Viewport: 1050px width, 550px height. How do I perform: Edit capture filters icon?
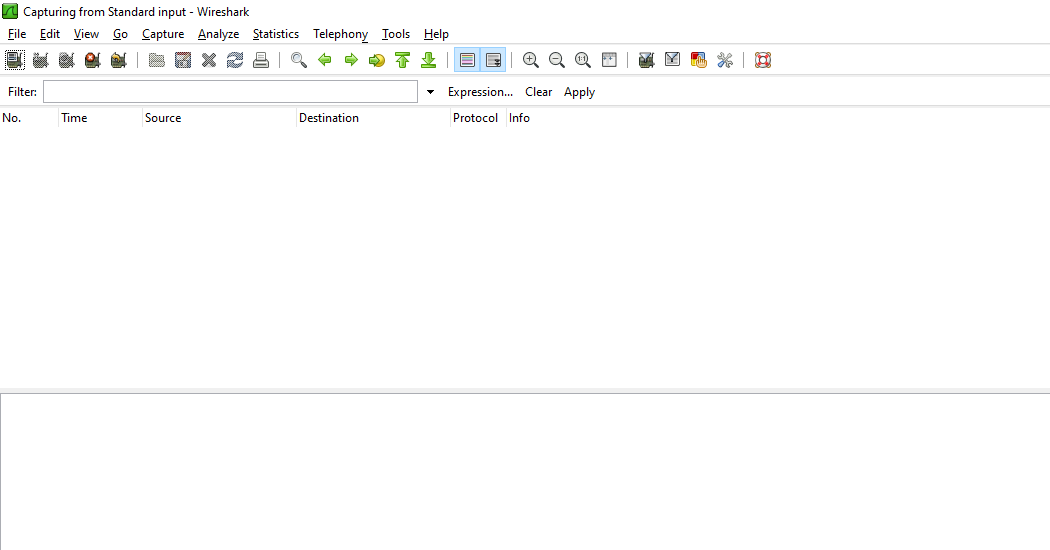[646, 60]
